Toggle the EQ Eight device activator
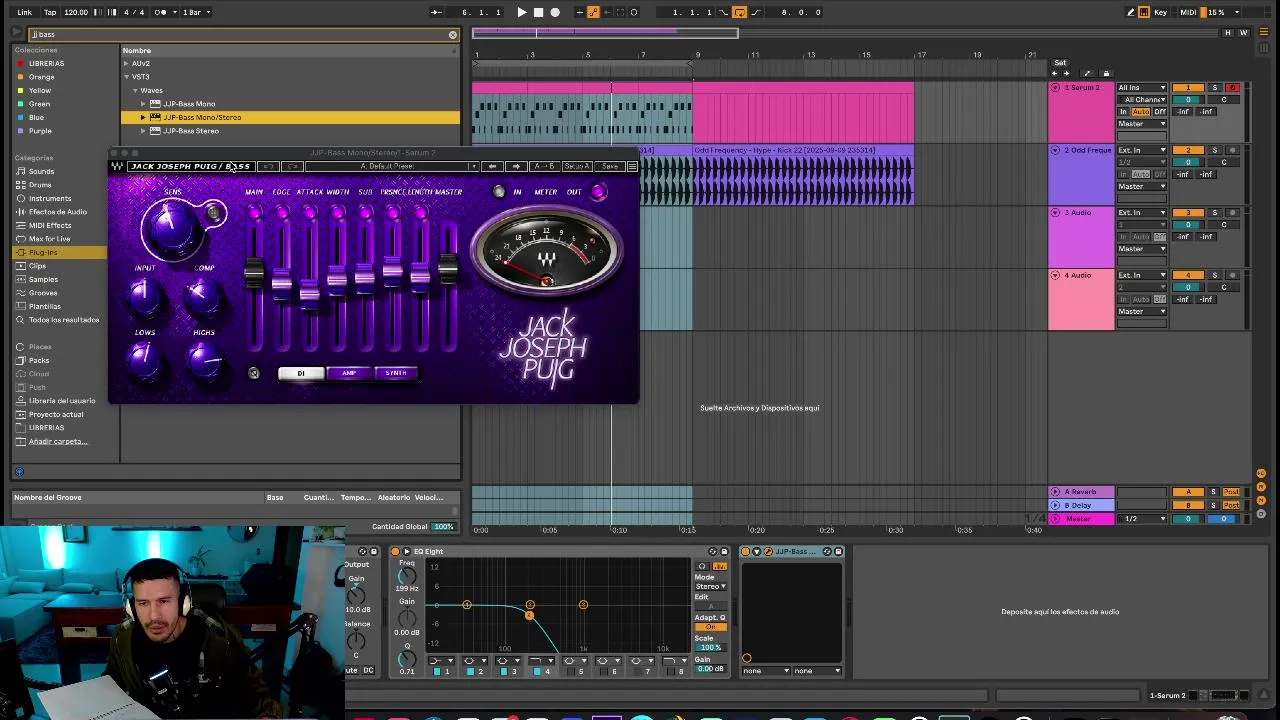The image size is (1280, 720). [x=395, y=551]
